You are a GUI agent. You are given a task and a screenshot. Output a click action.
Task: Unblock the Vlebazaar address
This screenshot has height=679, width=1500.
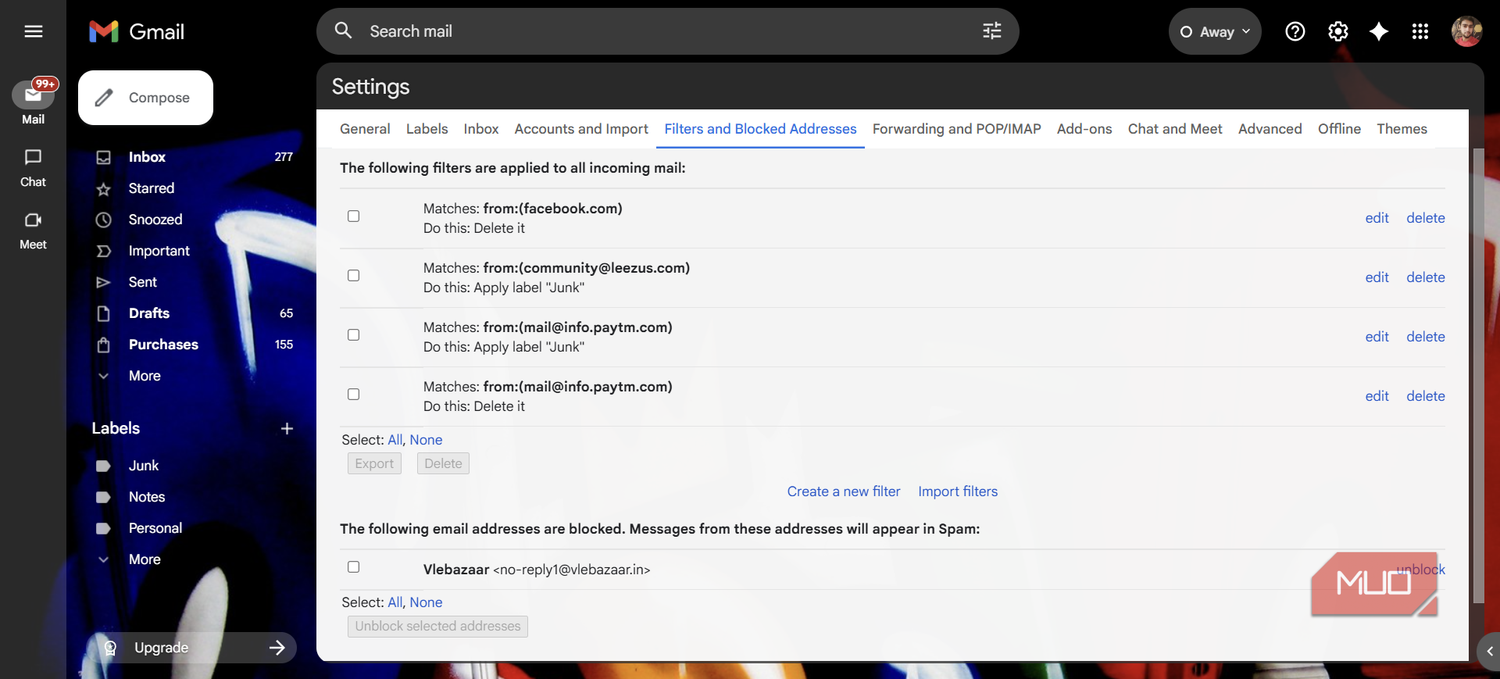pos(1420,568)
